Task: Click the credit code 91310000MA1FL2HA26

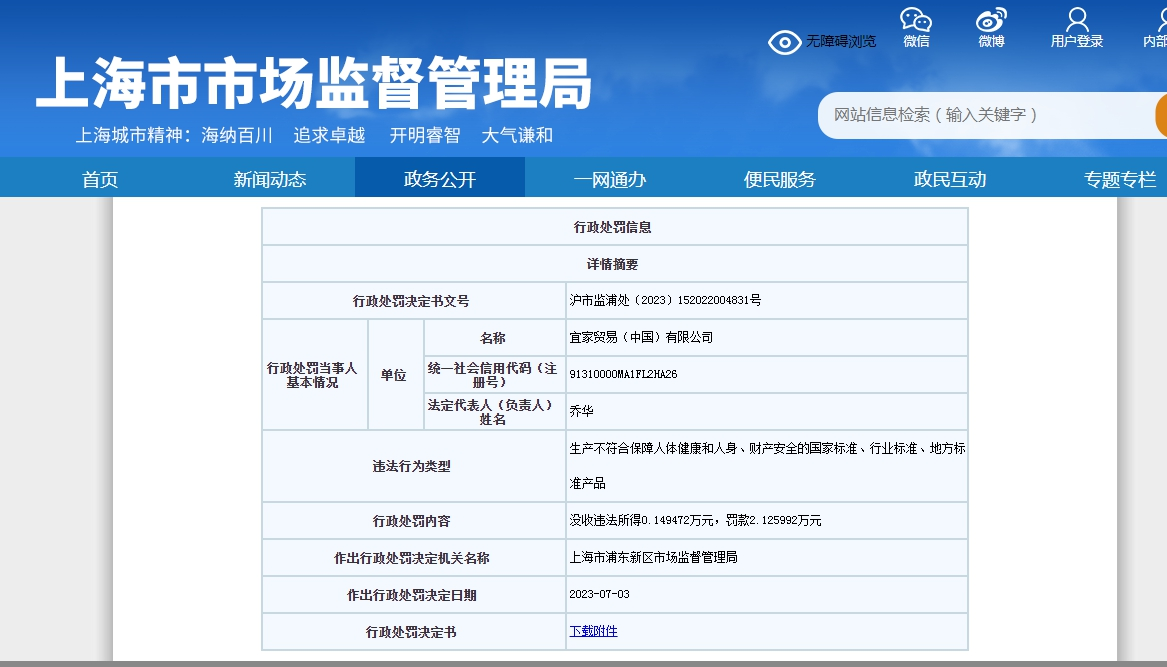Action: pyautogui.click(x=623, y=374)
